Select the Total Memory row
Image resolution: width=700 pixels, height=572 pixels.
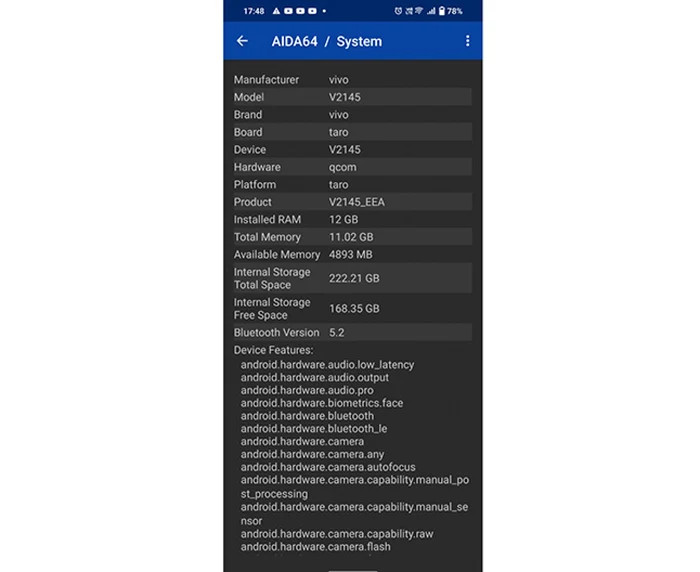[x=352, y=237]
